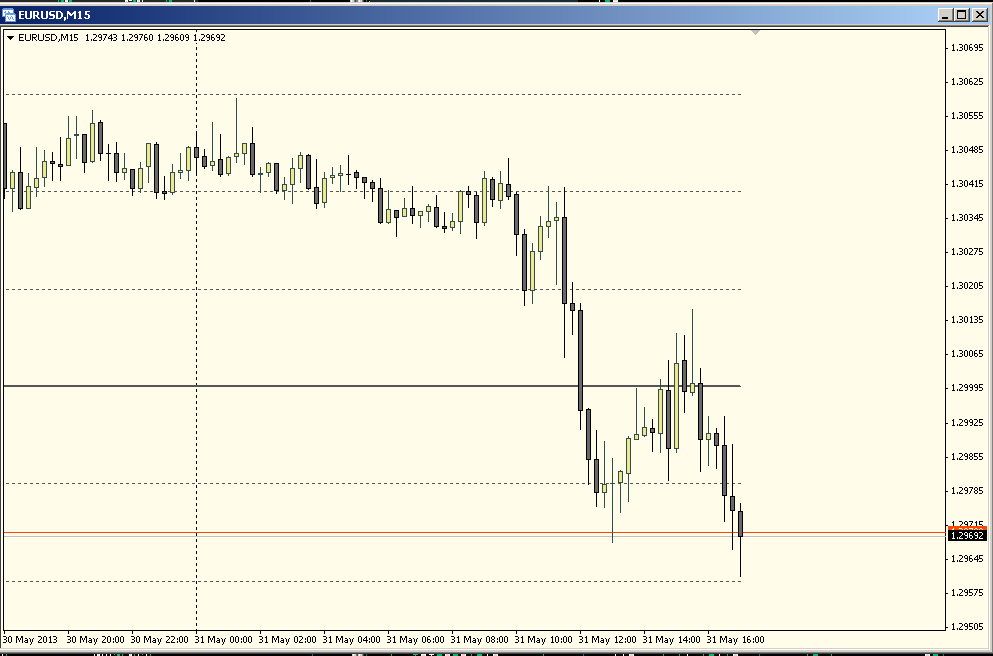This screenshot has width=993, height=656.
Task: Select the dashed horizontal line below 1.30625
Action: pyautogui.click(x=372, y=94)
